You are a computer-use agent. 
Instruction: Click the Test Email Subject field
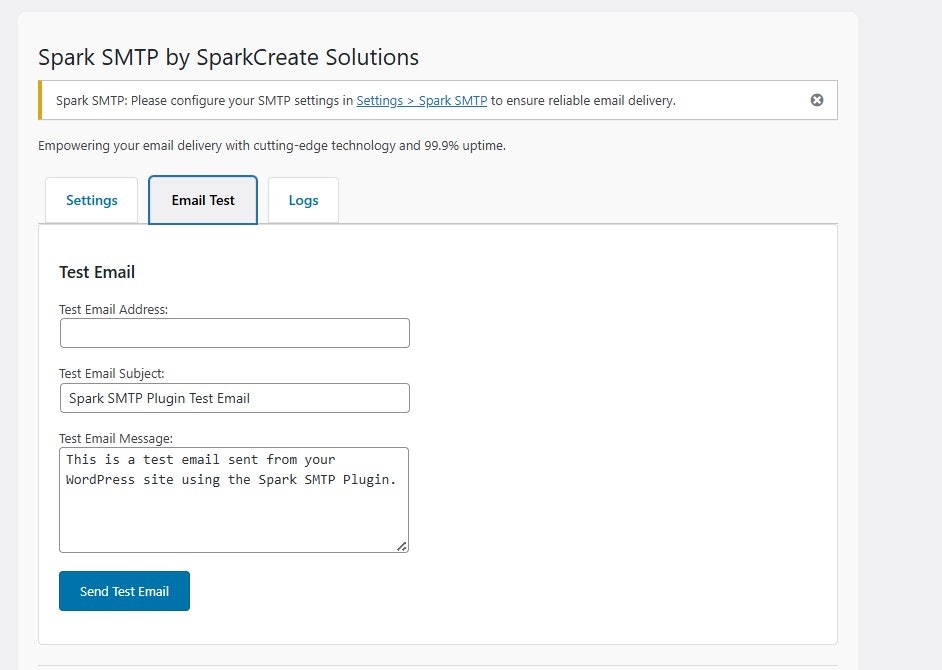234,397
